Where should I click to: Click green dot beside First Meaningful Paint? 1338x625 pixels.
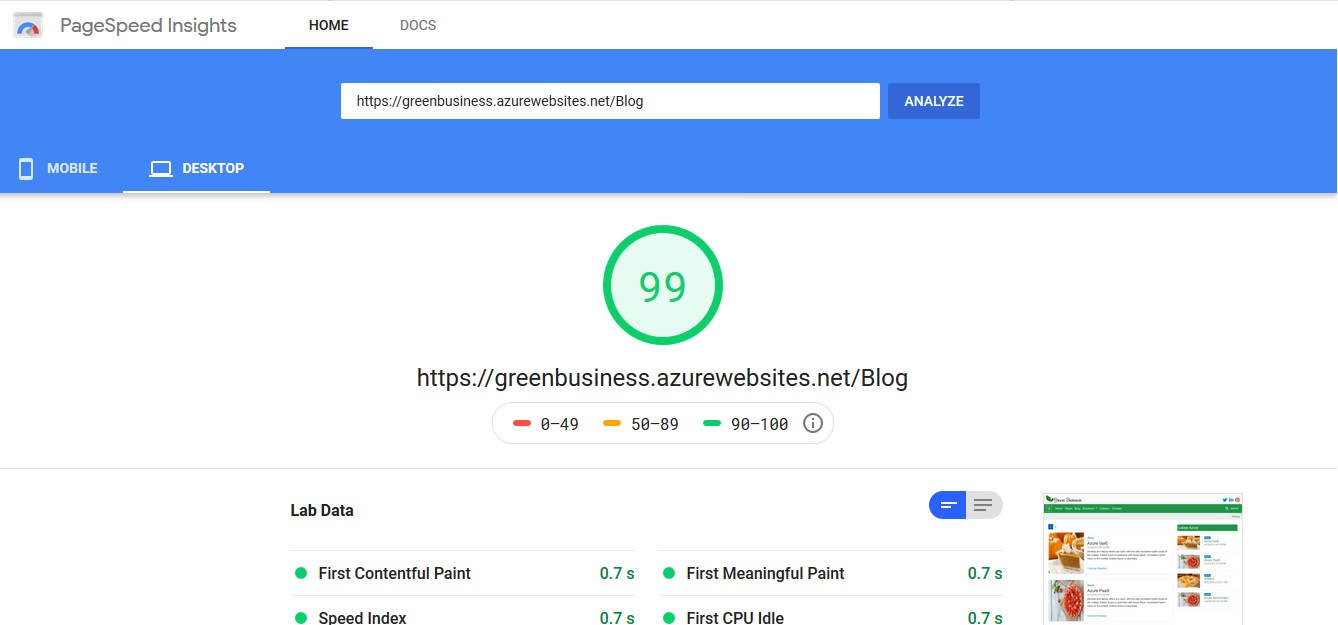click(668, 573)
